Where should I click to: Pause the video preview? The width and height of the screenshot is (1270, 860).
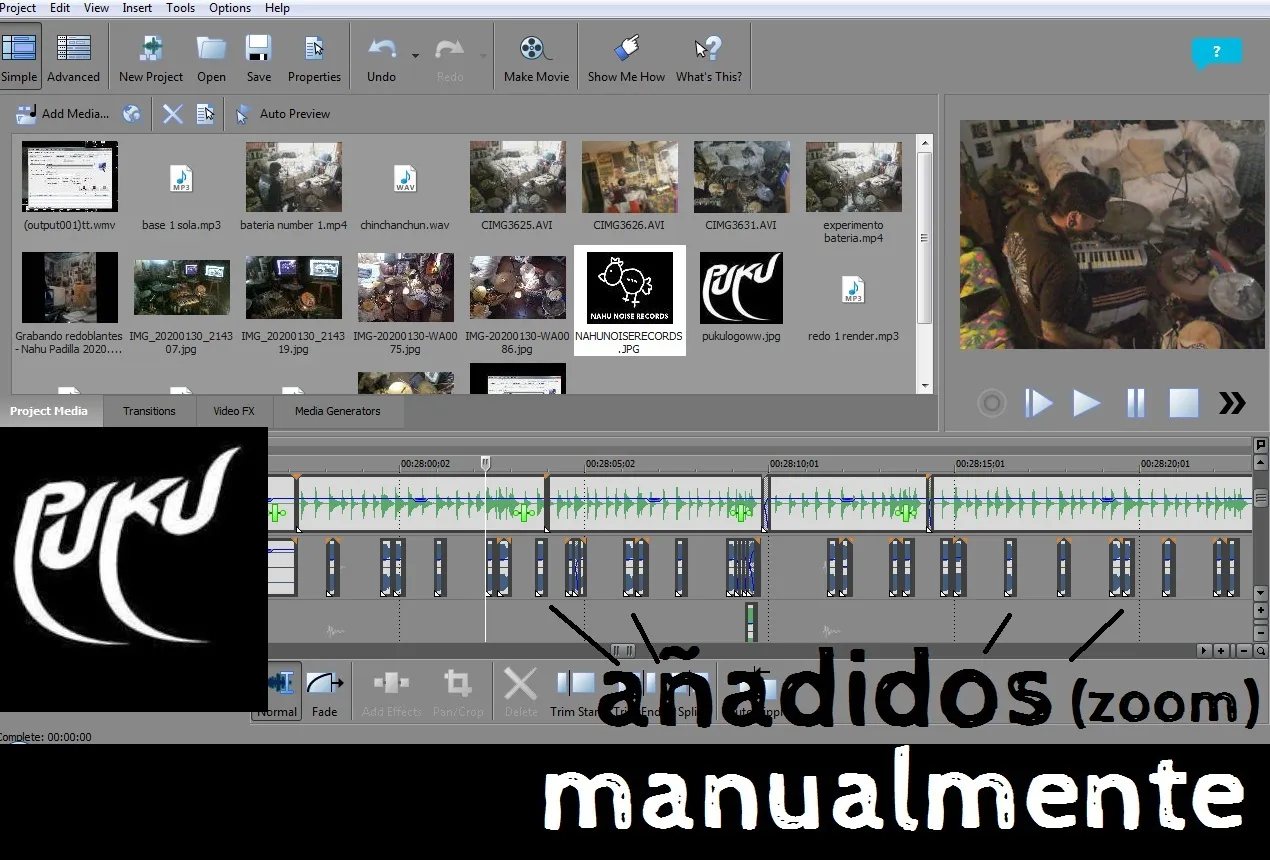tap(1135, 403)
